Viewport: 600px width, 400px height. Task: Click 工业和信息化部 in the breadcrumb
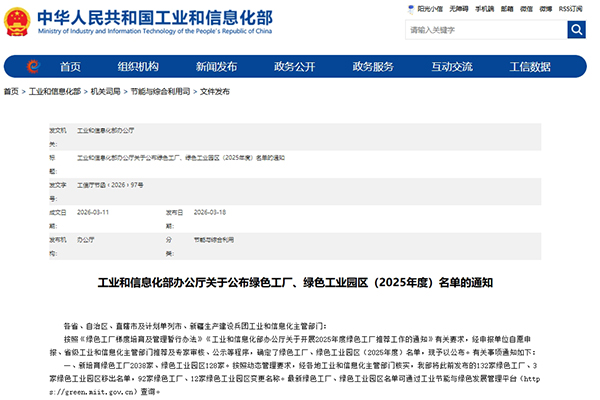pos(54,91)
